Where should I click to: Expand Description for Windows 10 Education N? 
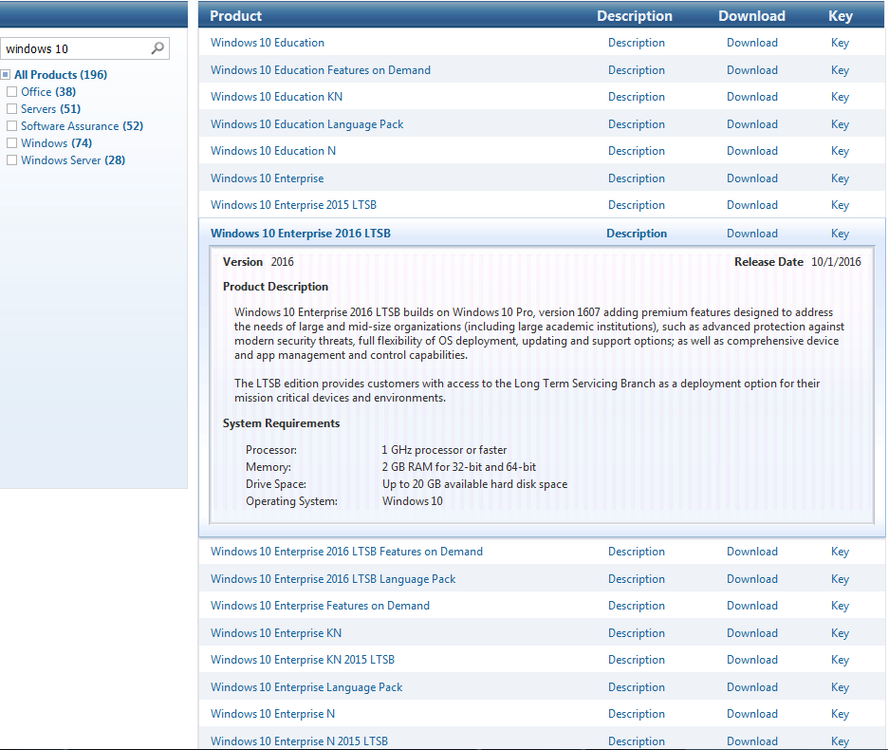[637, 151]
